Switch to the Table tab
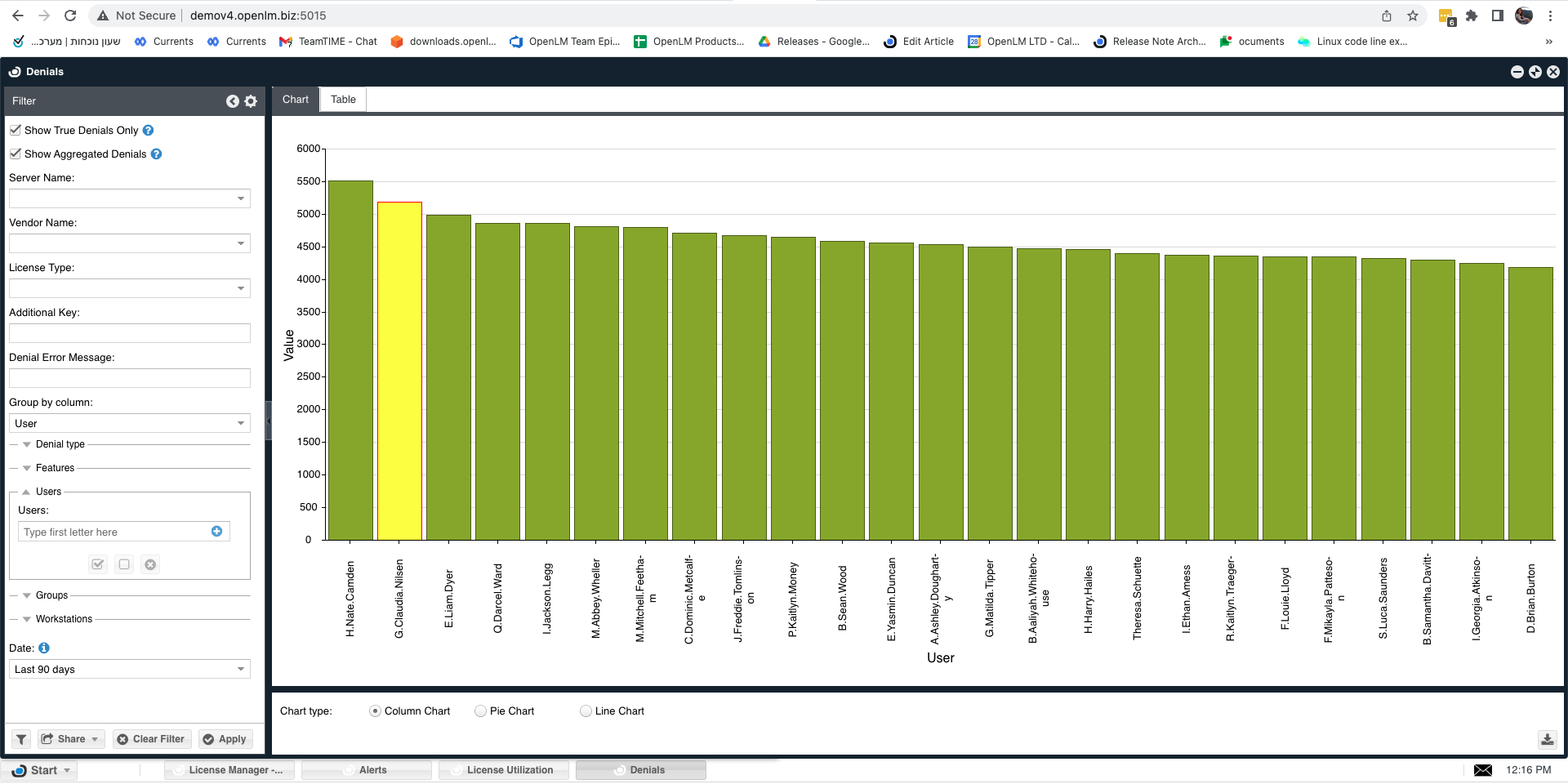 click(x=343, y=100)
